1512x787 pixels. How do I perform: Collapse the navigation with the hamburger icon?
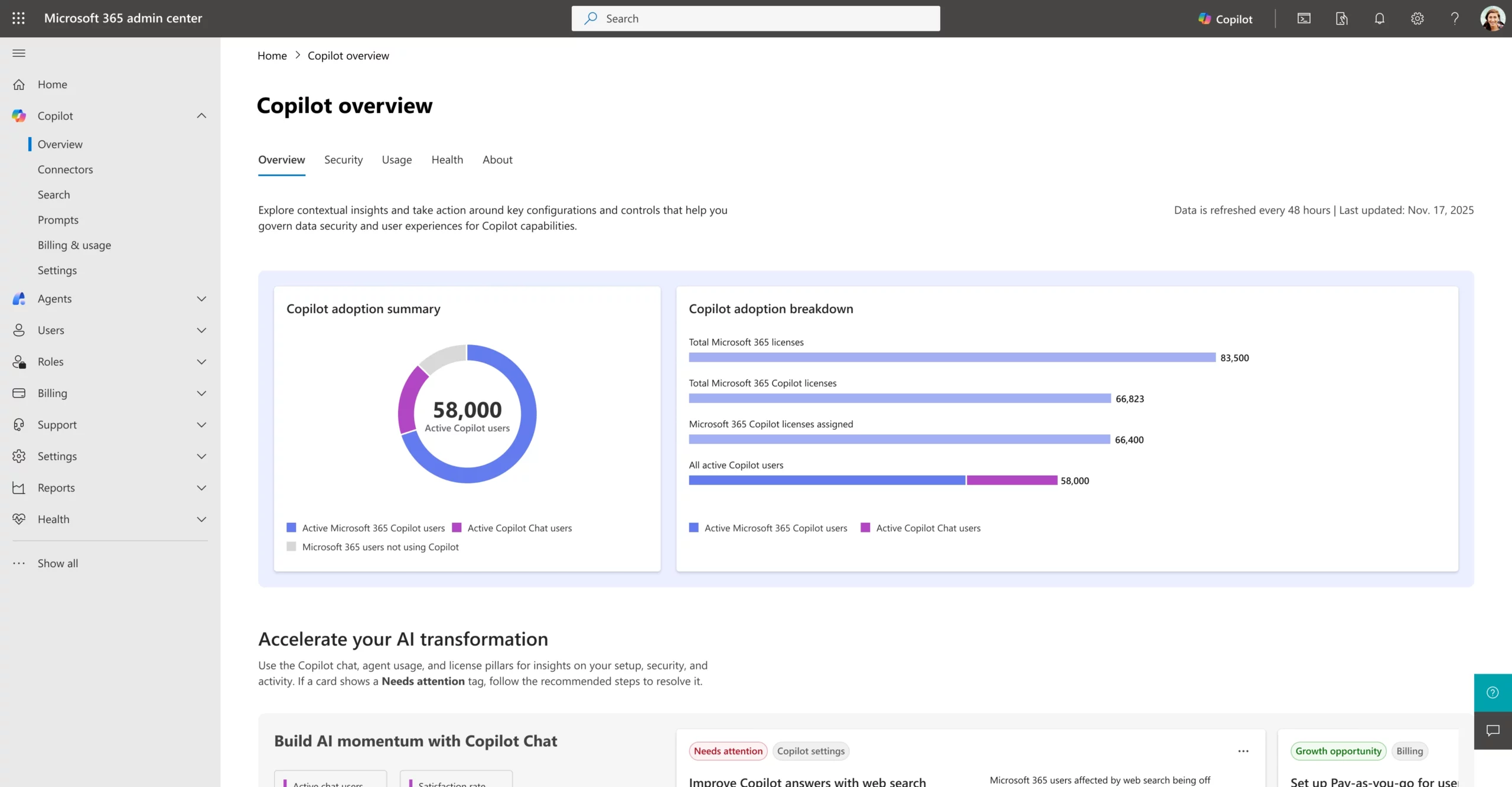19,53
